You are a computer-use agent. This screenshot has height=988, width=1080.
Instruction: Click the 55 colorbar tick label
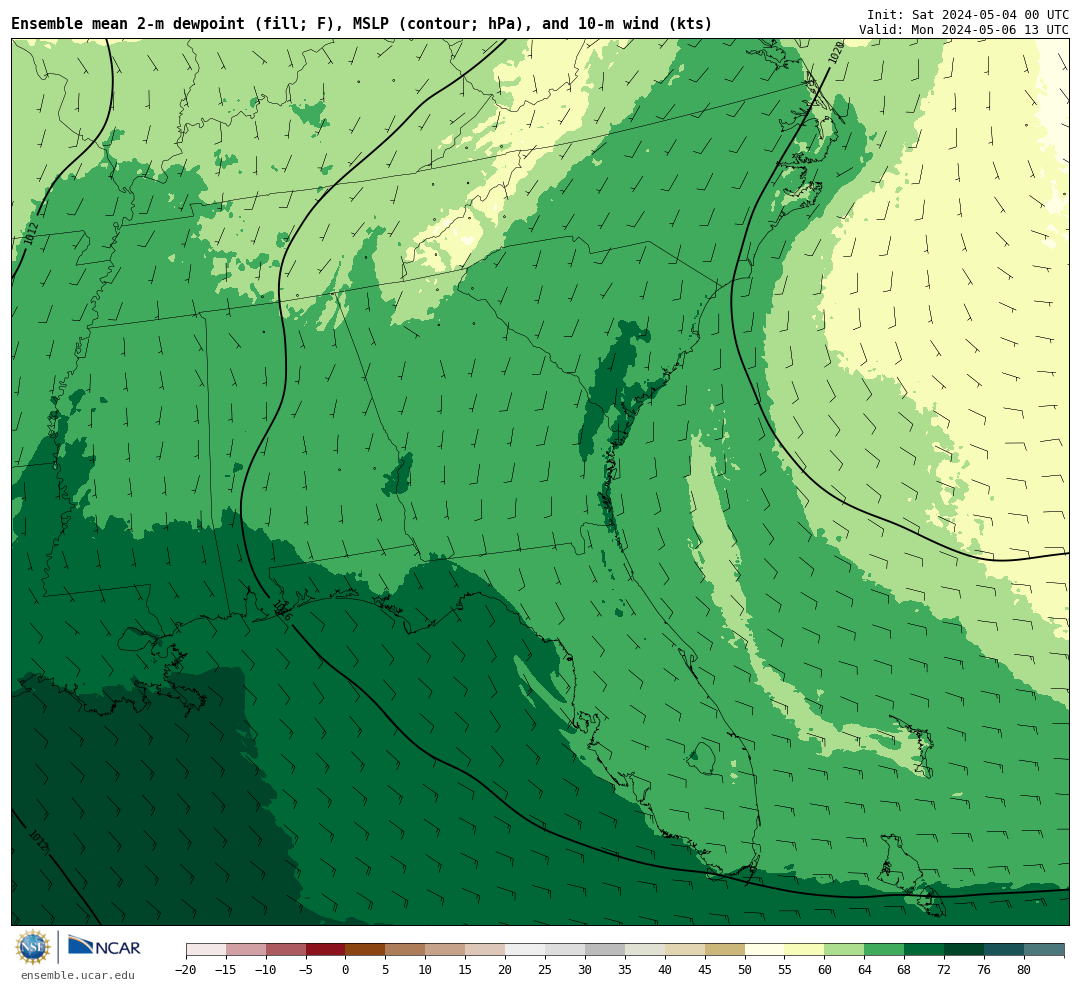(x=785, y=970)
